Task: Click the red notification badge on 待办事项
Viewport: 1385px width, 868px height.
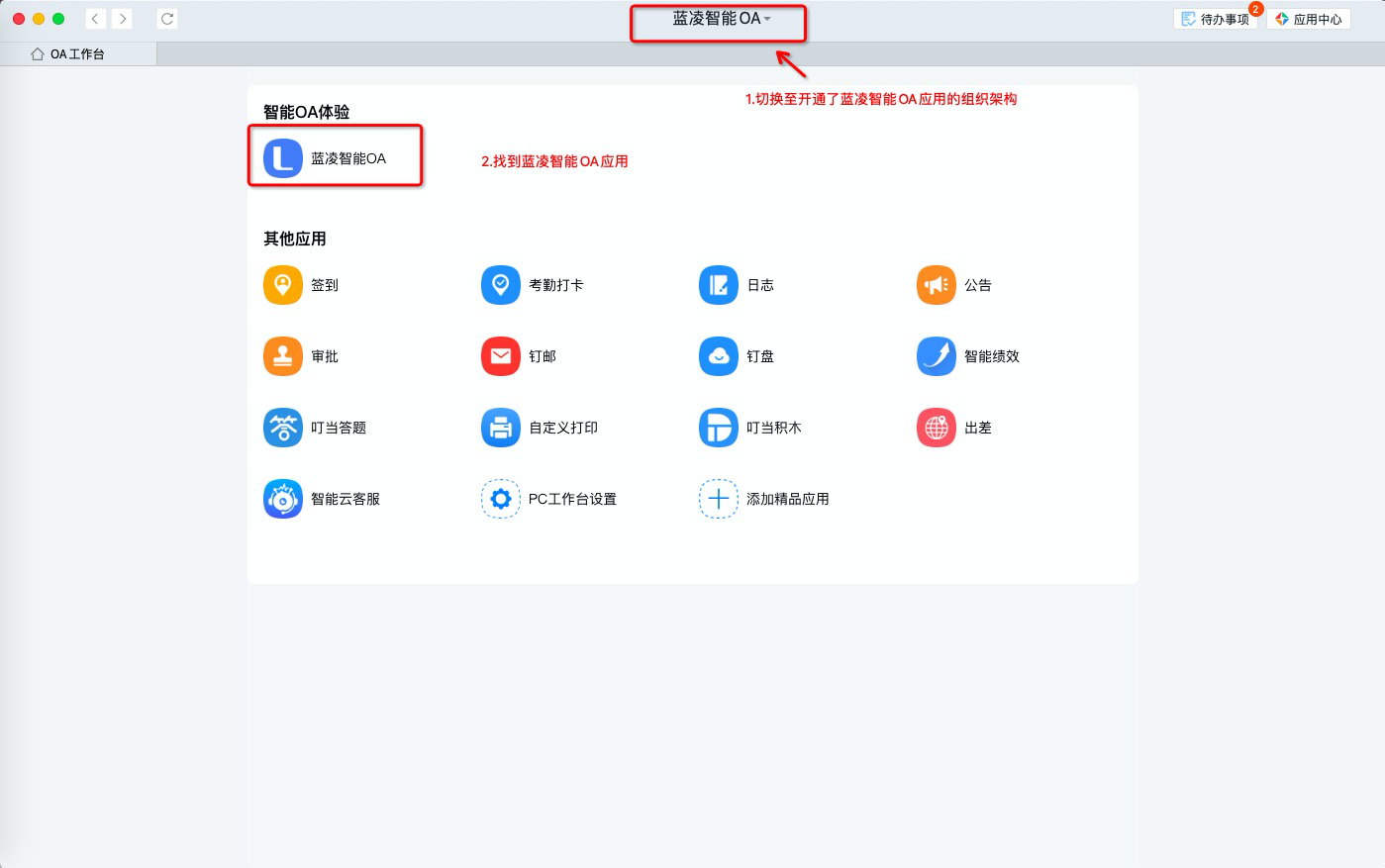Action: click(x=1255, y=9)
